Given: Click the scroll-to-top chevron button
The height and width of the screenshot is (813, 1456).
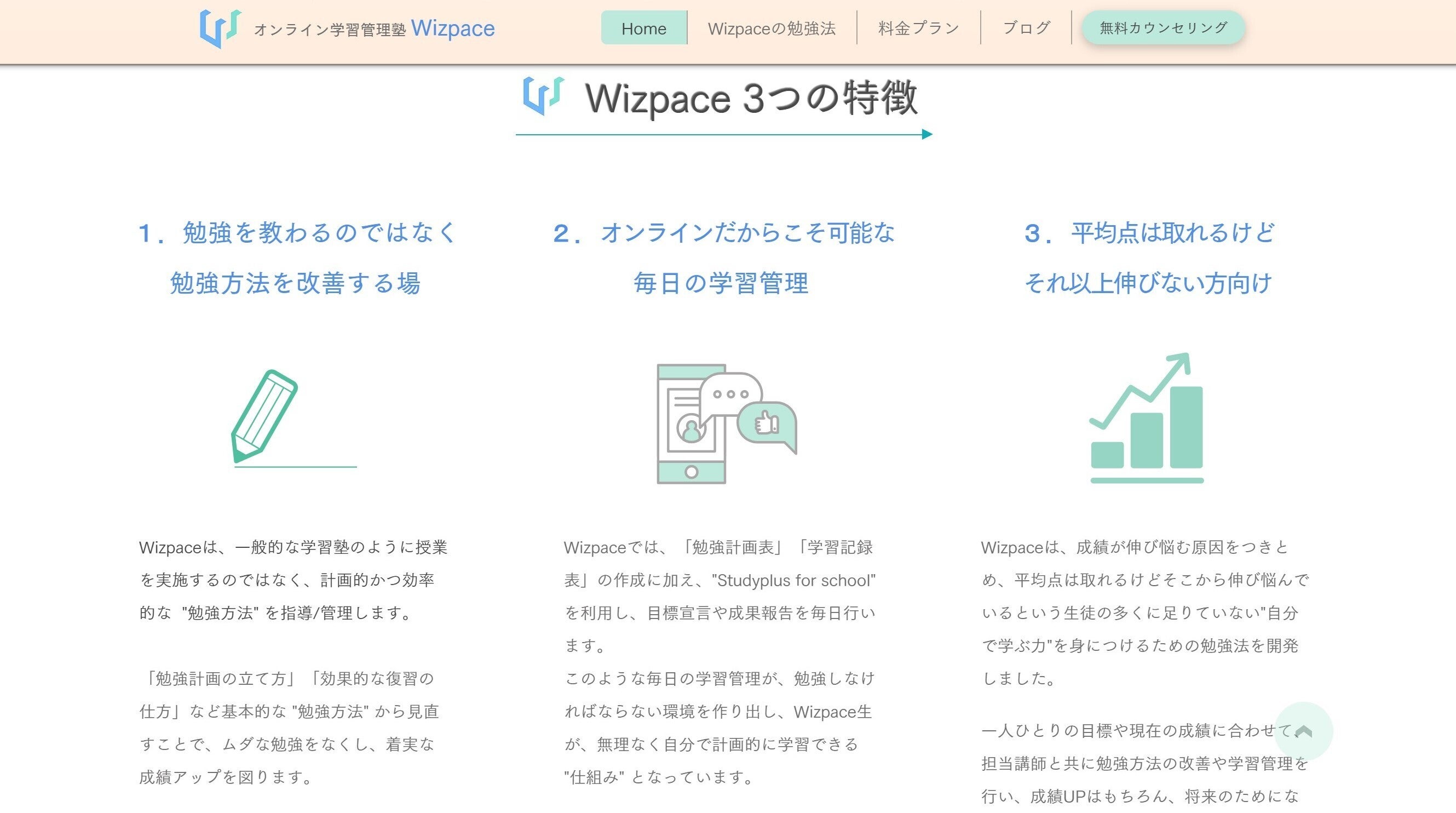Looking at the screenshot, I should click(1303, 731).
